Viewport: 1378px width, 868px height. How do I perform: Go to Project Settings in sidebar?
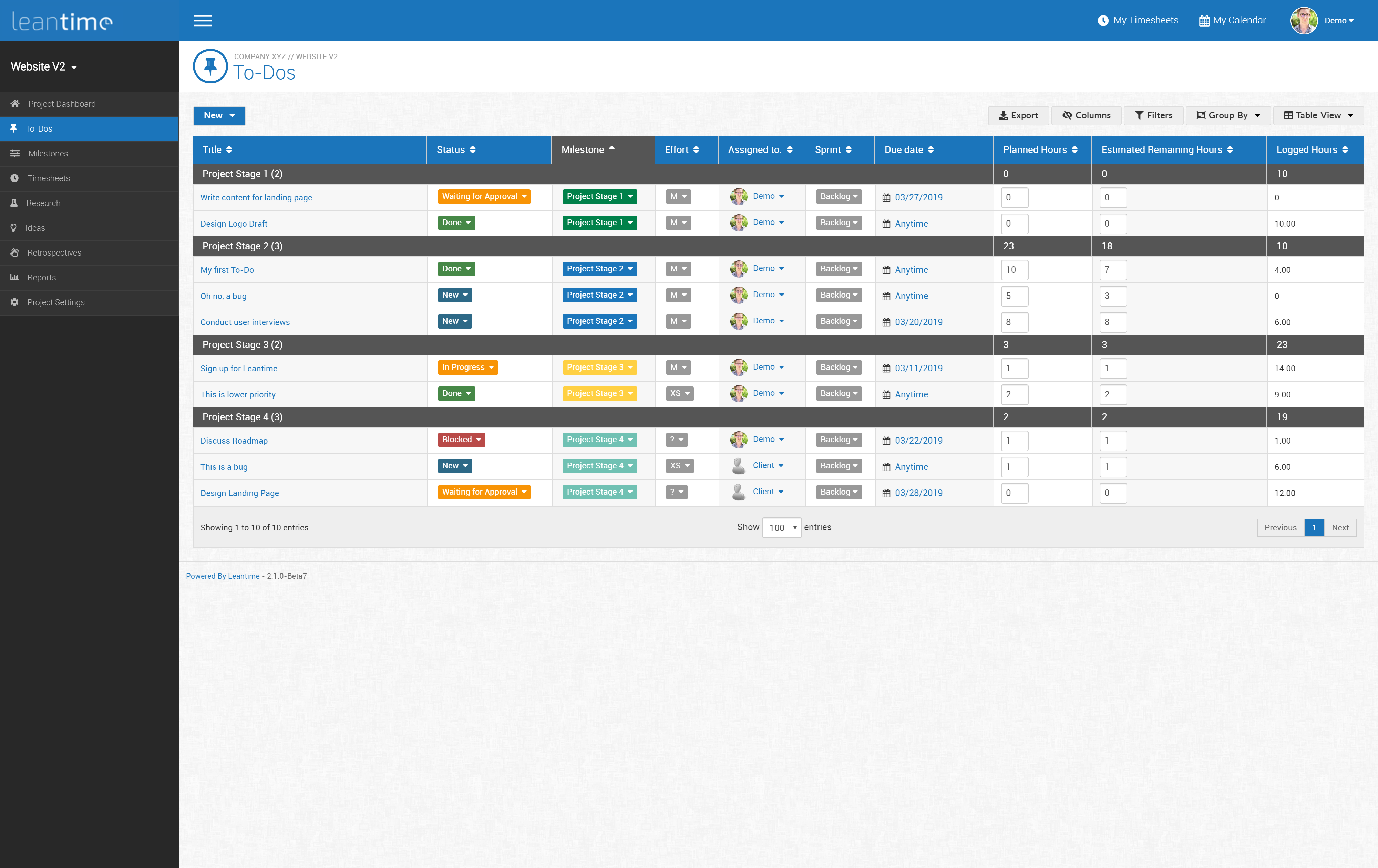(56, 302)
